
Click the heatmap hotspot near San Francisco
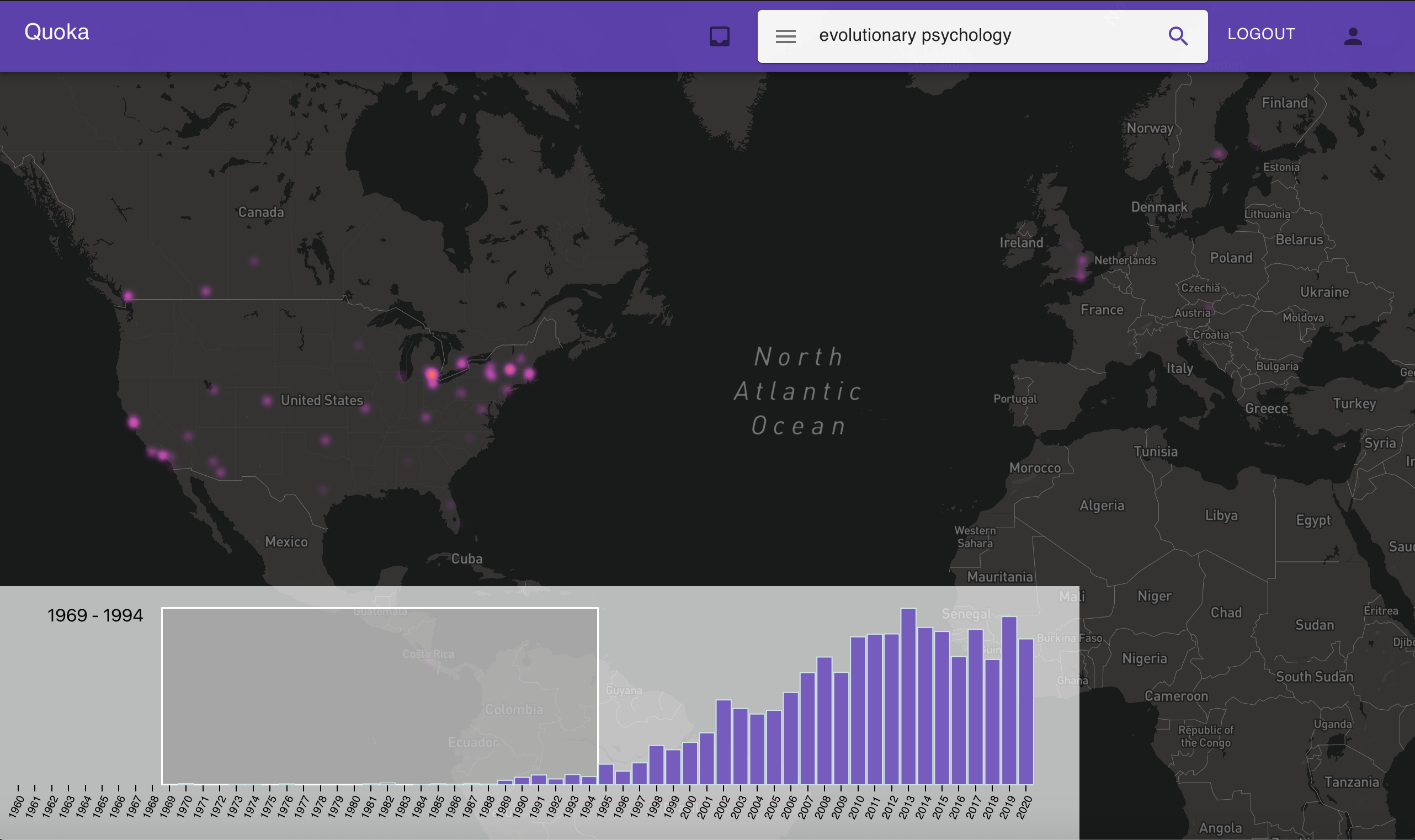pos(134,422)
